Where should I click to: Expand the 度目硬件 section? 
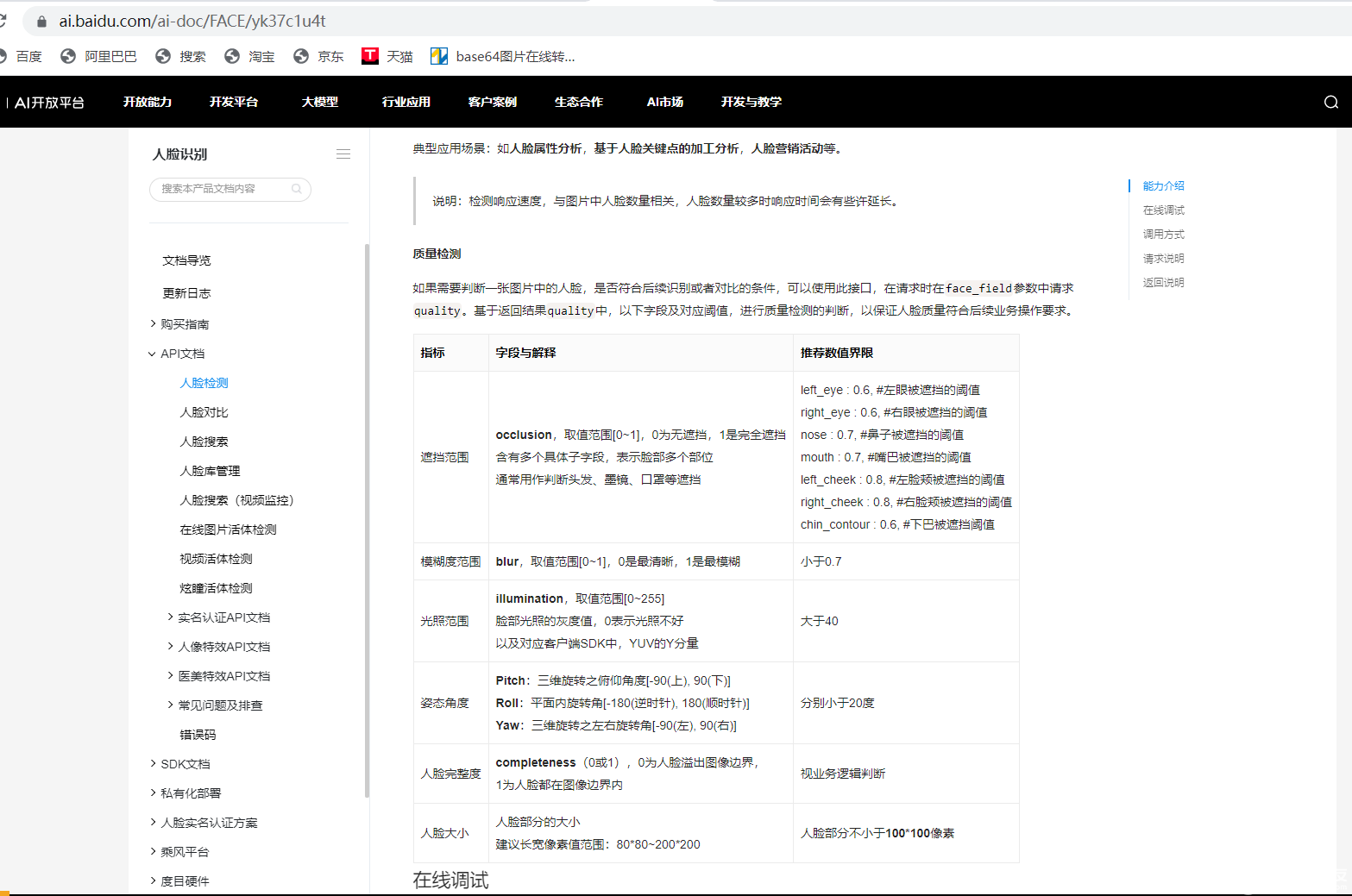click(x=179, y=881)
